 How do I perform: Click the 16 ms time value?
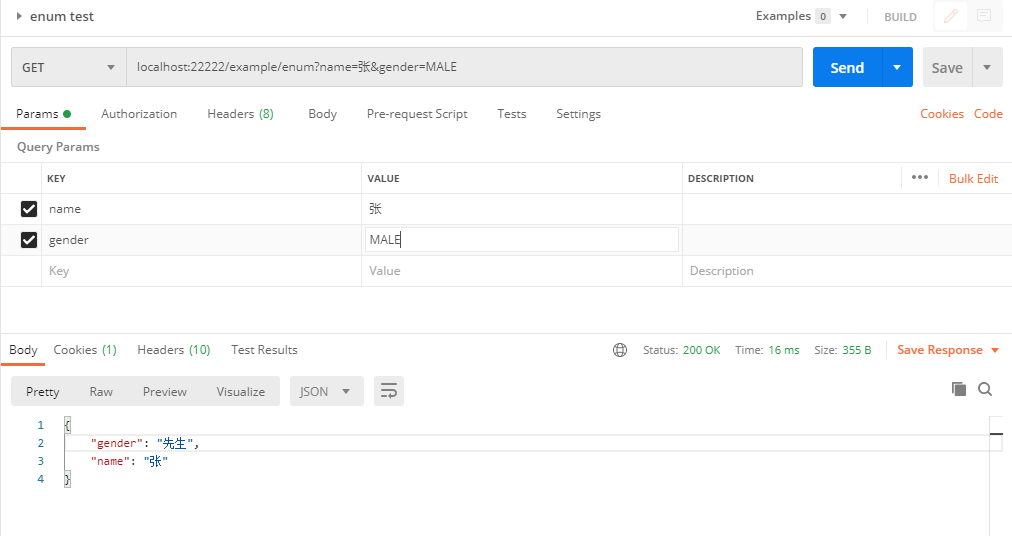click(x=784, y=350)
